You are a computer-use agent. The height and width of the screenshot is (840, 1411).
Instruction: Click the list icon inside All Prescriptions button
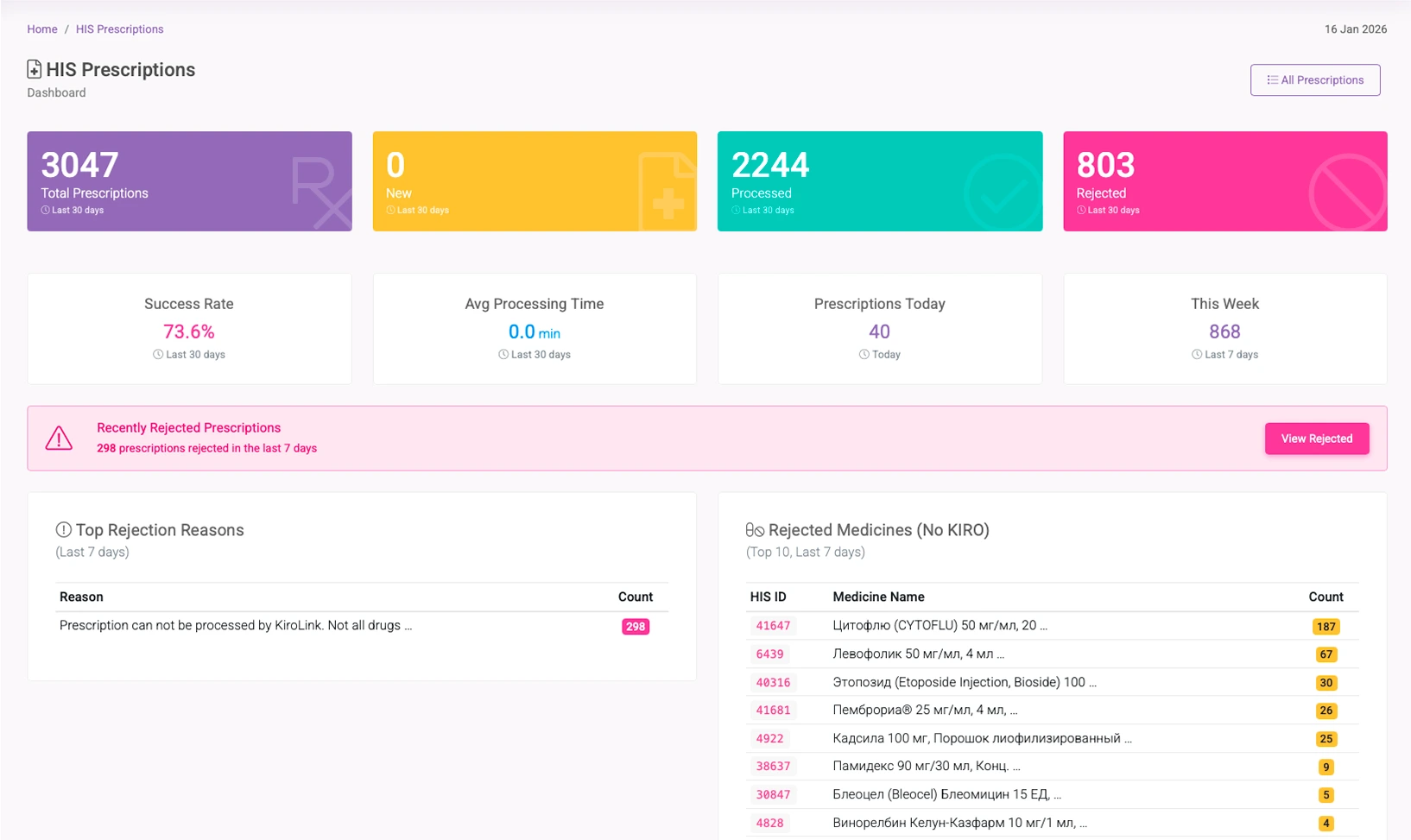coord(1272,79)
